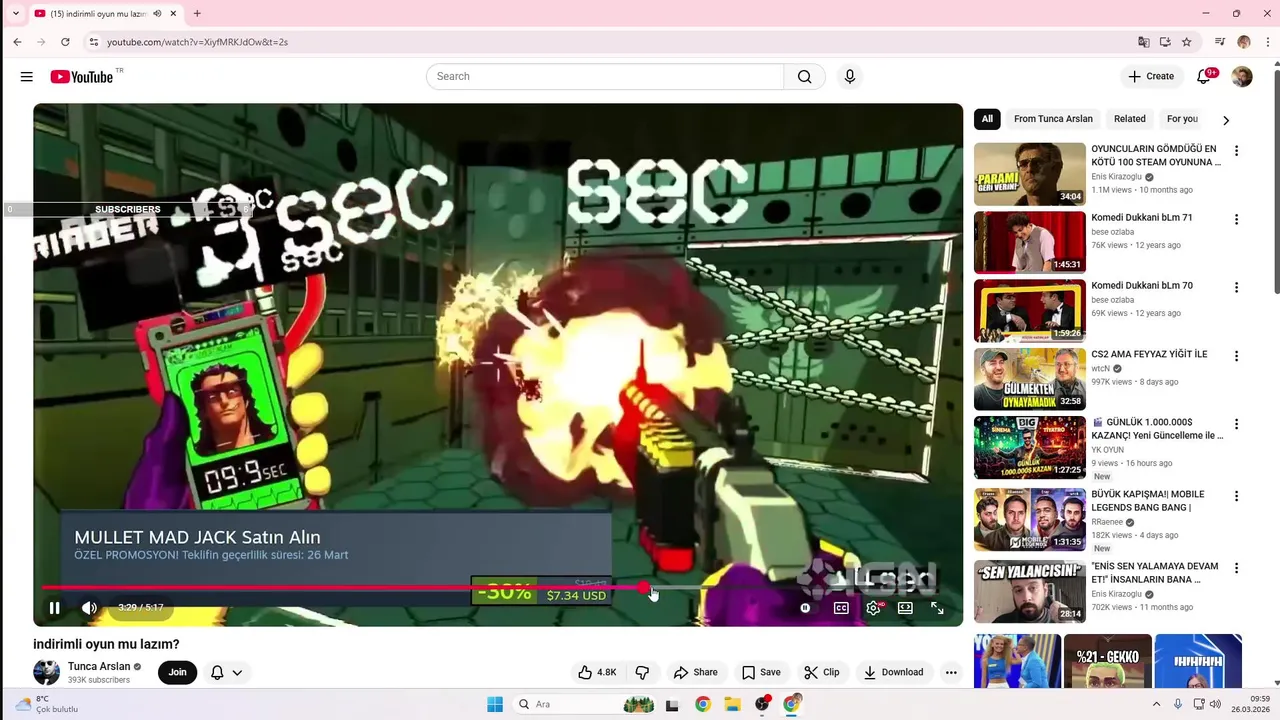Open player settings gear
Viewport: 1280px width, 720px height.
pos(874,608)
